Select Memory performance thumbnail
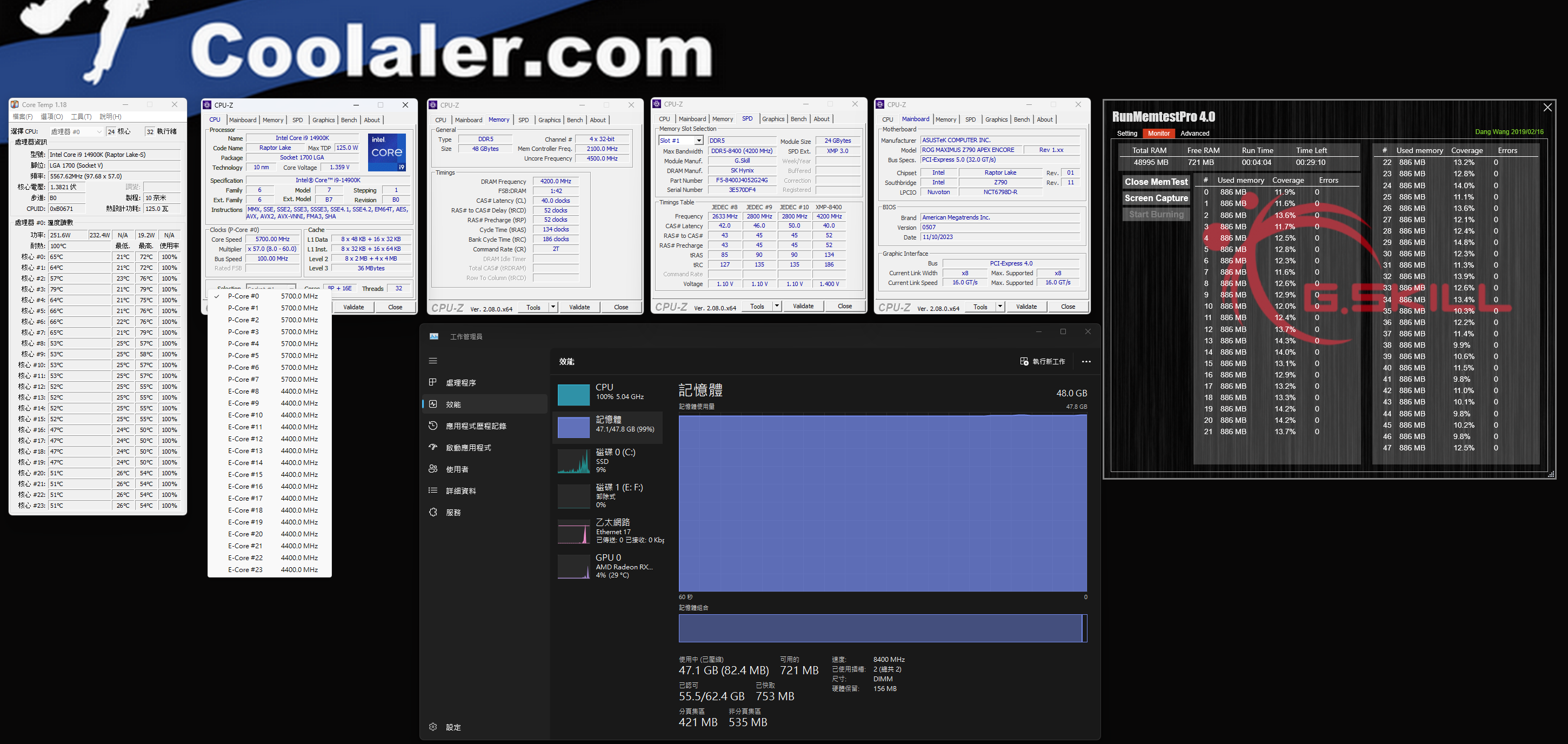The height and width of the screenshot is (744, 1568). coord(573,427)
